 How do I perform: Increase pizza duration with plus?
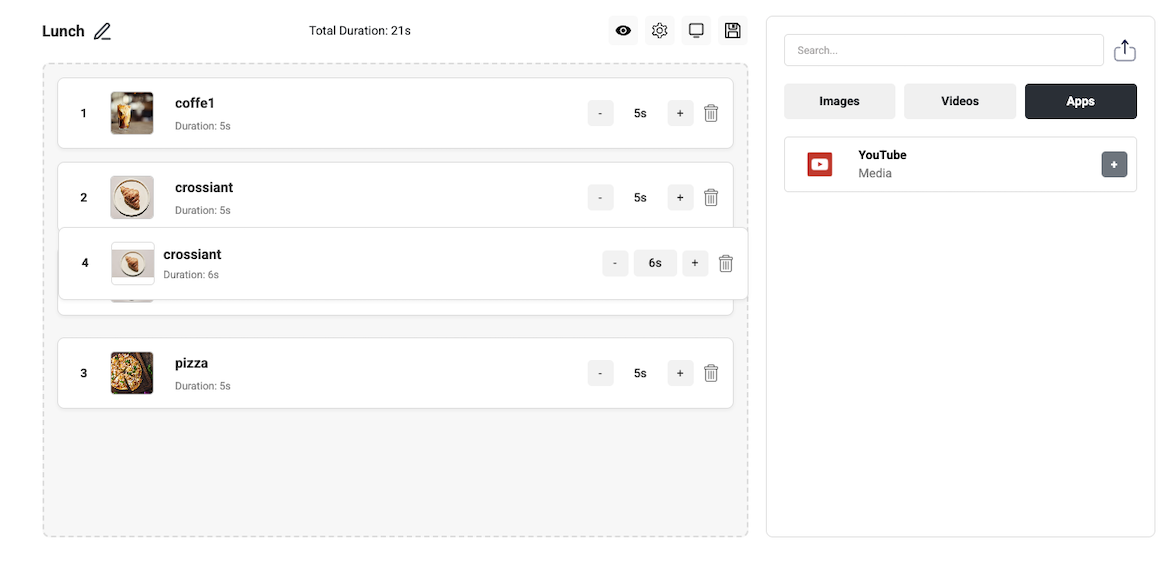pyautogui.click(x=680, y=373)
